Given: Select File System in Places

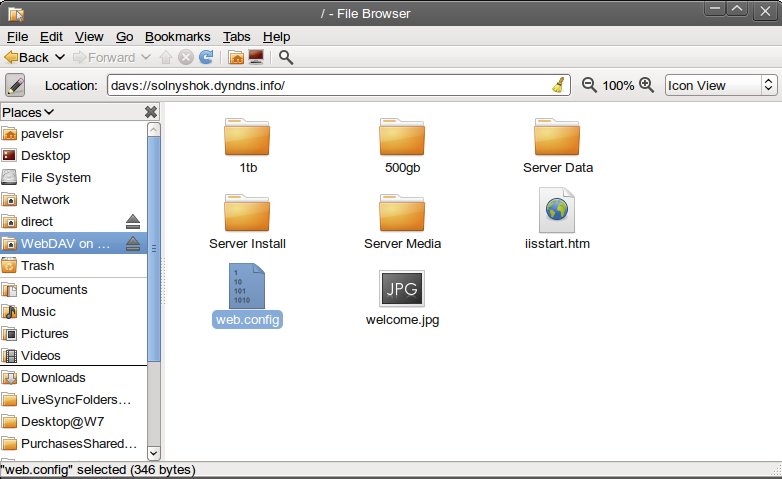Looking at the screenshot, I should pyautogui.click(x=73, y=178).
